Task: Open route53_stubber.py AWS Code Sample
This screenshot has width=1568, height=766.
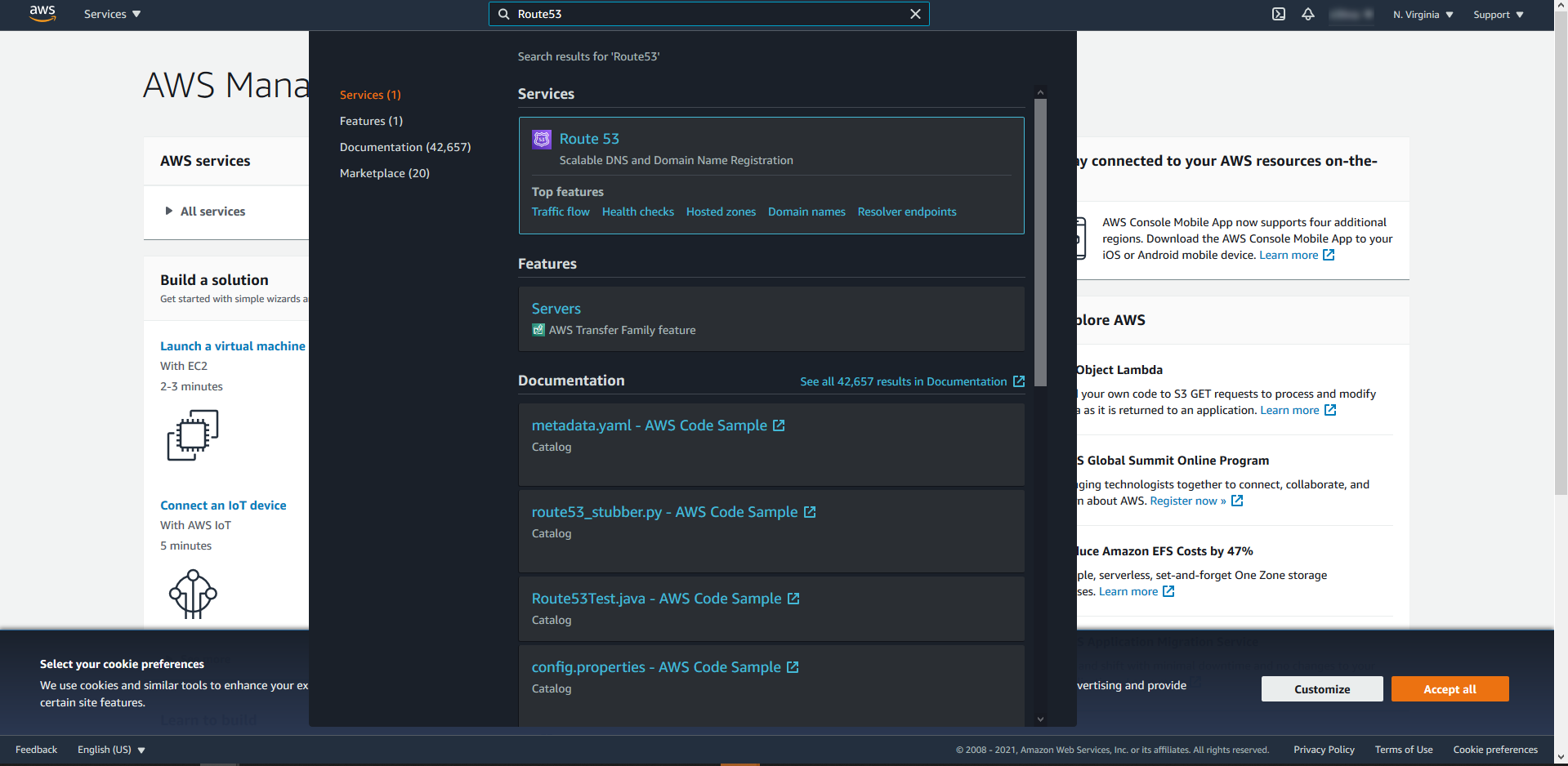Action: pos(665,512)
